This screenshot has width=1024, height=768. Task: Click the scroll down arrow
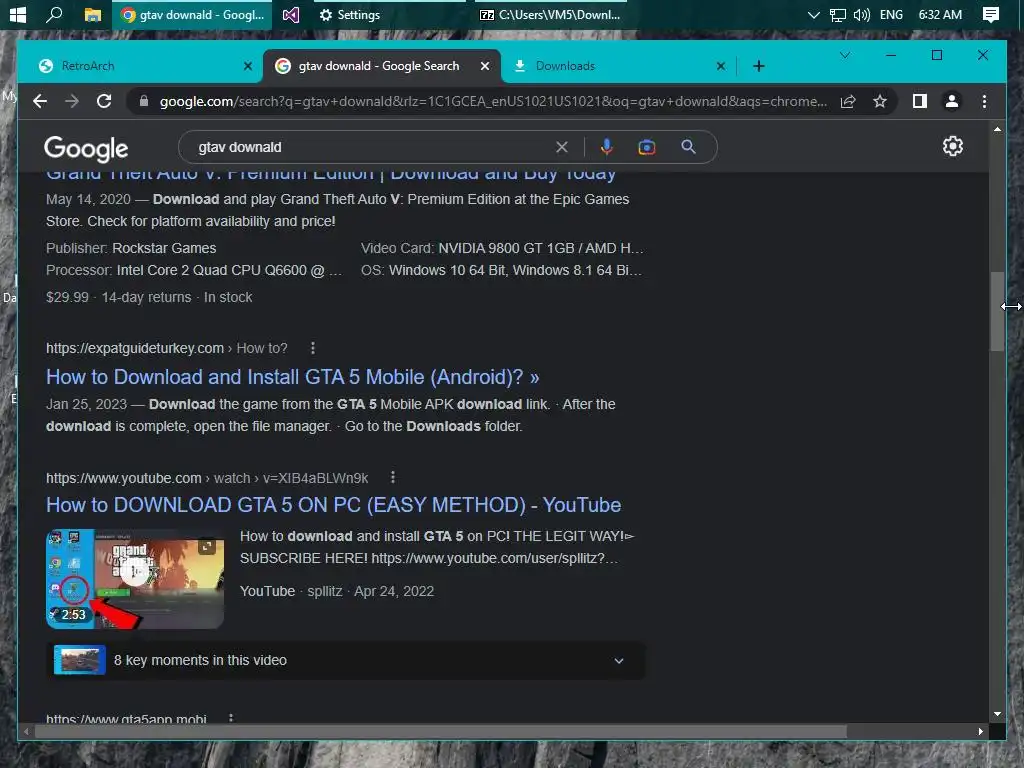pyautogui.click(x=997, y=714)
